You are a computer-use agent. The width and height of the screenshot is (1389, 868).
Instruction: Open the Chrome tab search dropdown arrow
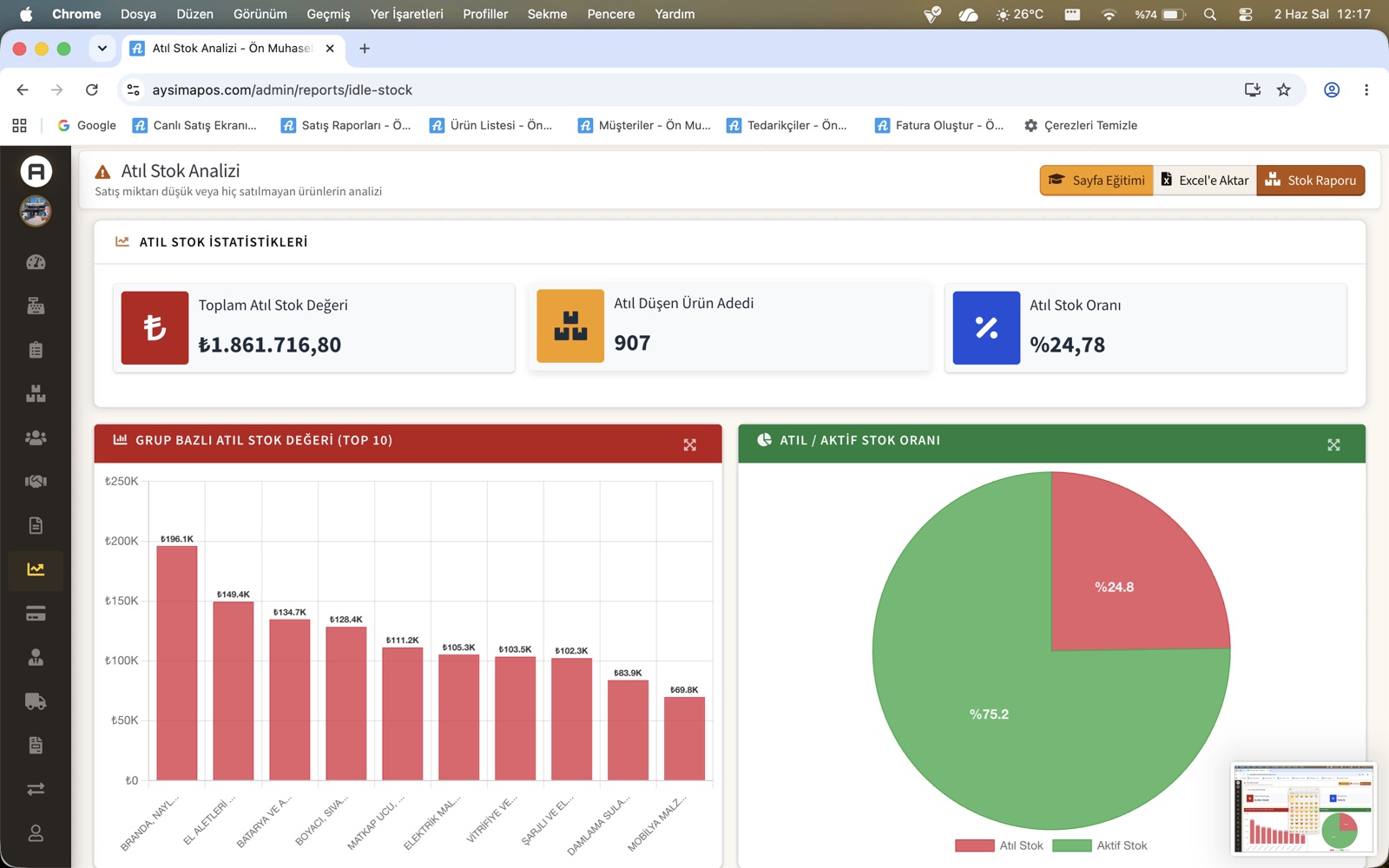coord(102,49)
